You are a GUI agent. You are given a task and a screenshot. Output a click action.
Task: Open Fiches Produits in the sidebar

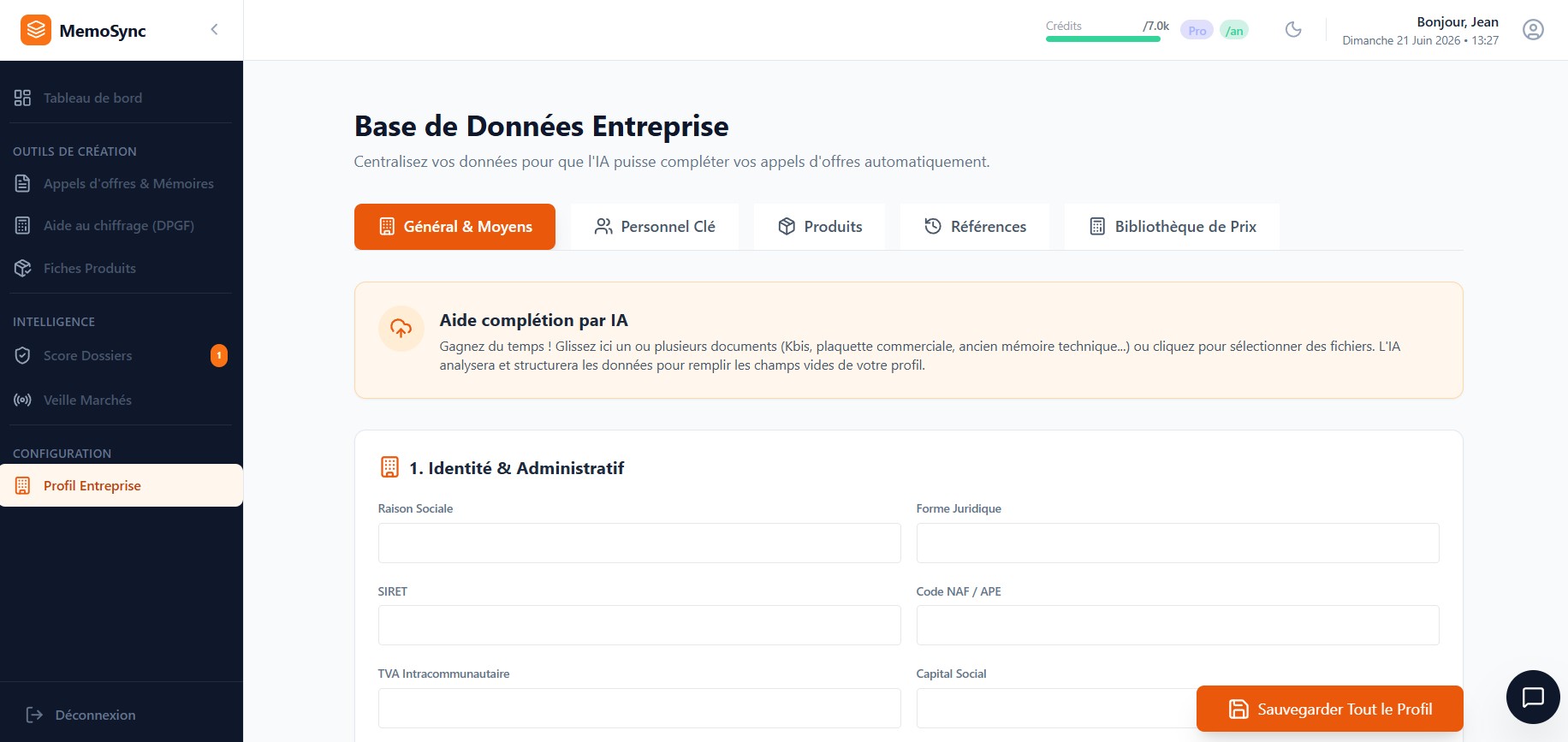point(121,268)
